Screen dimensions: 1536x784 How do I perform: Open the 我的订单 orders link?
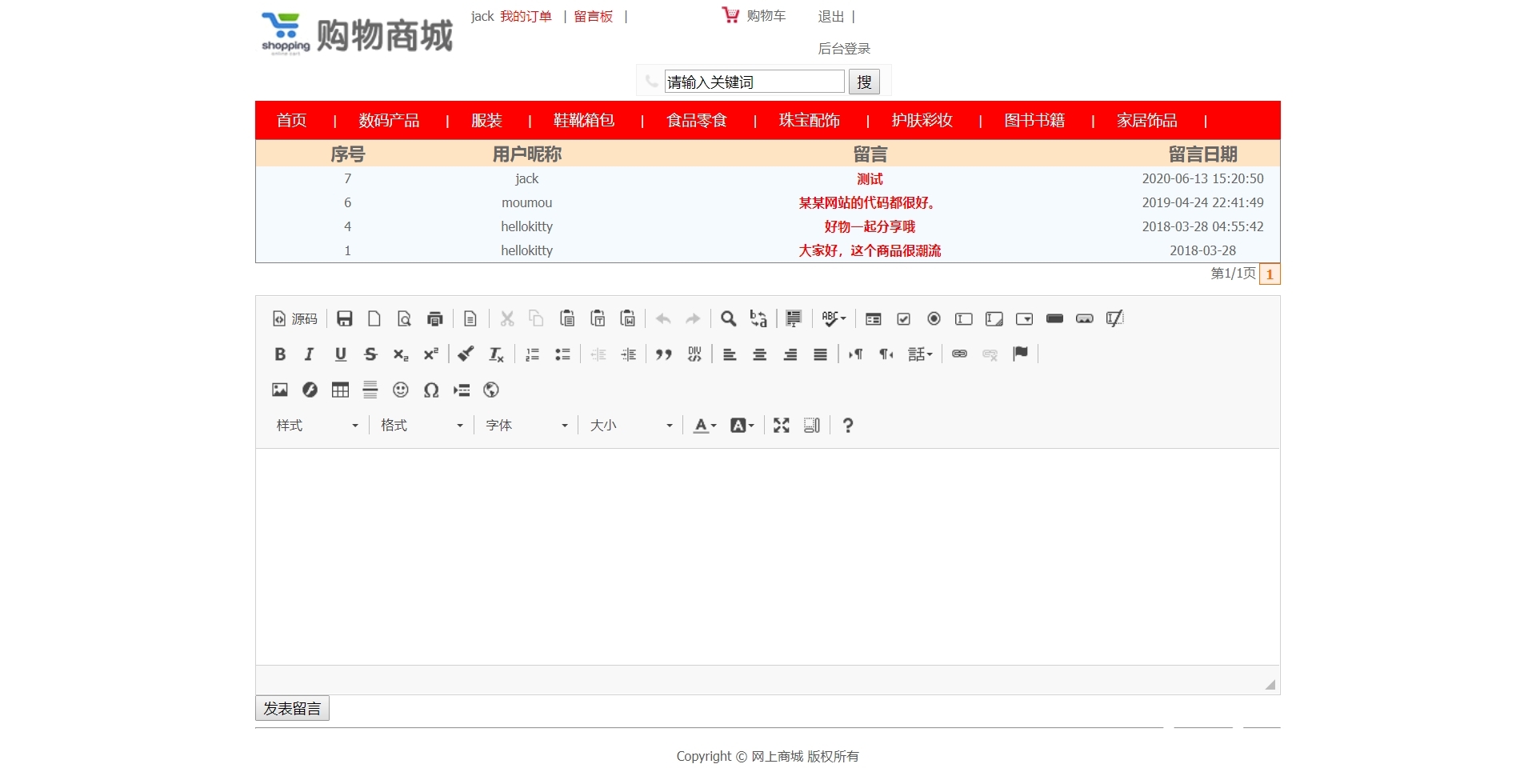click(x=525, y=16)
